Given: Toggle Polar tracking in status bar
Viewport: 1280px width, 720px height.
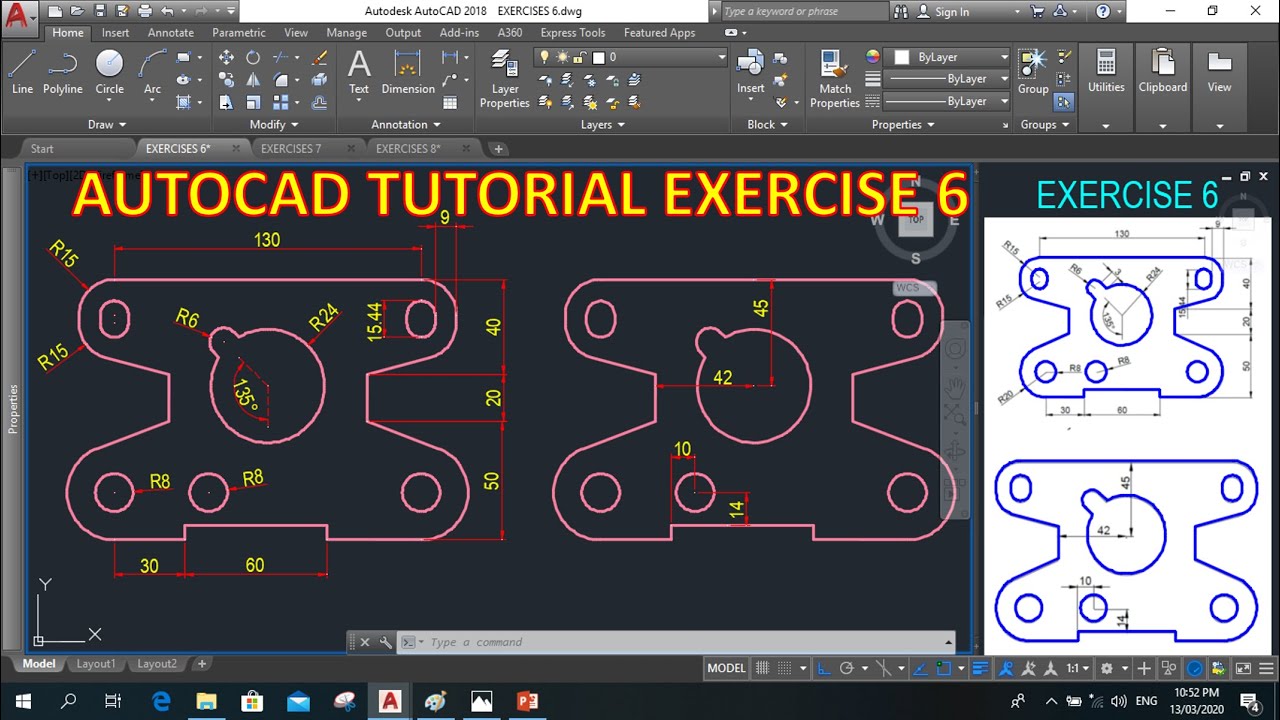Looking at the screenshot, I should 846,668.
